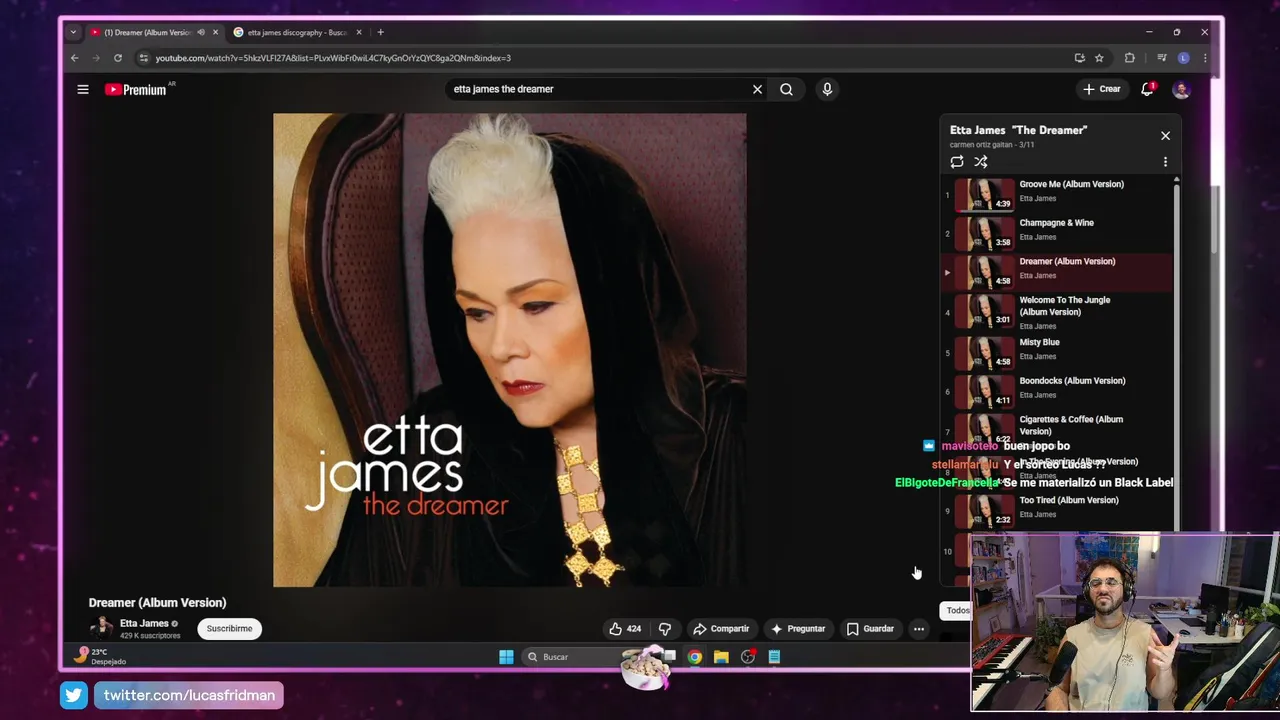
Task: Install app icon in address bar
Action: [x=1079, y=58]
